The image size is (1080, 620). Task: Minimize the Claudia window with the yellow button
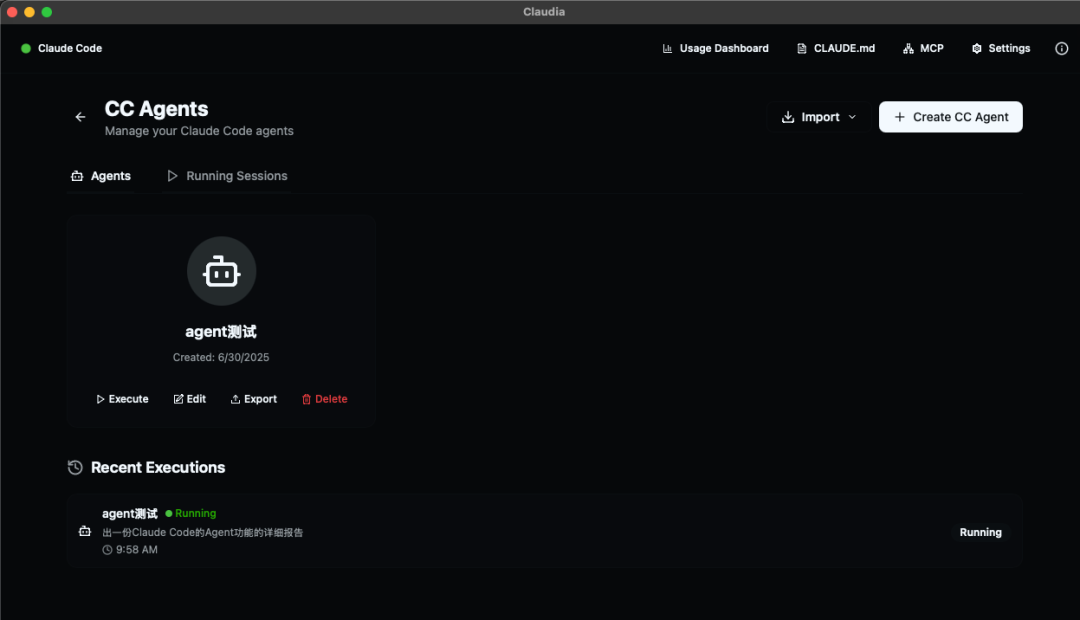click(29, 12)
